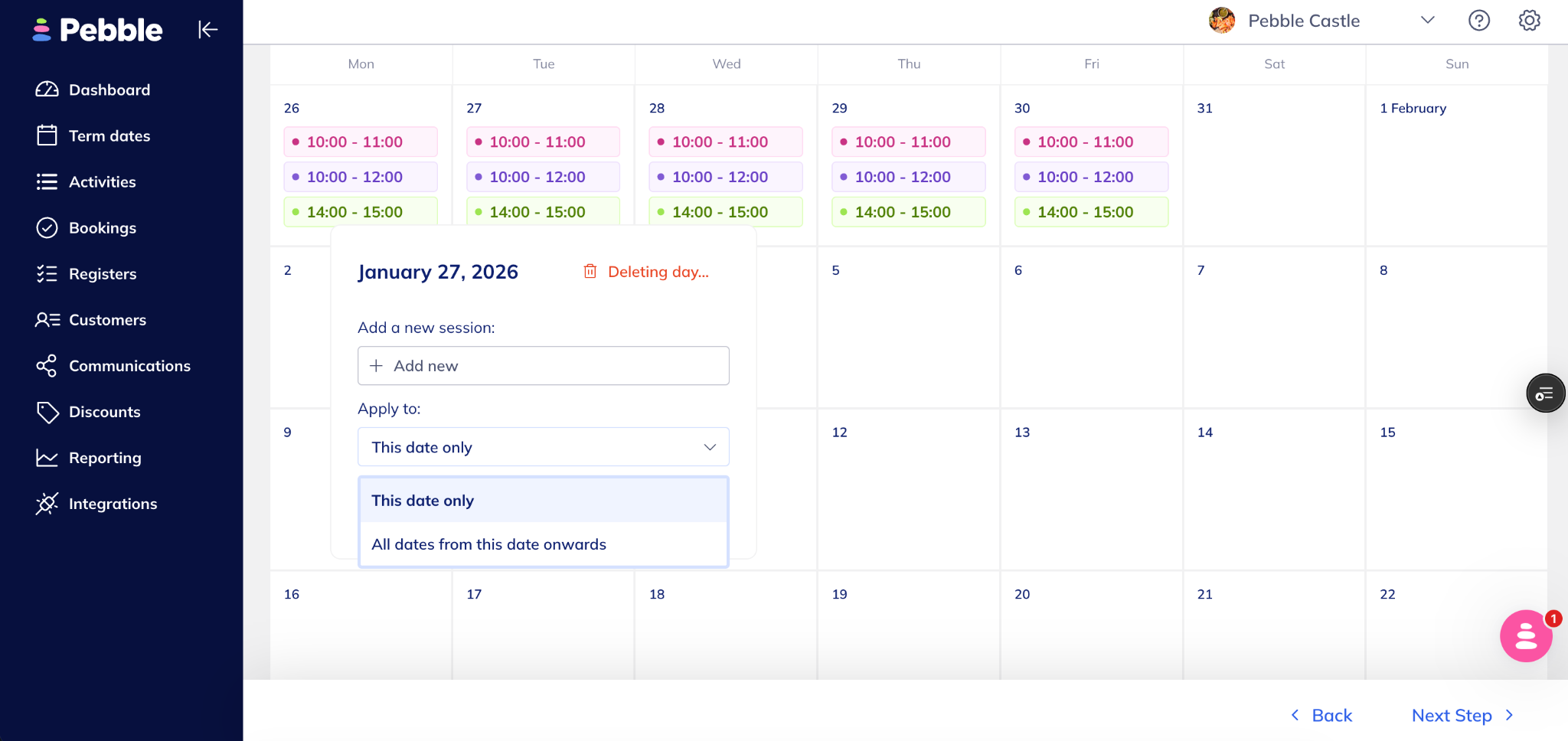This screenshot has height=741, width=1568.
Task: Click the dark floating checklist icon
Action: [x=1545, y=393]
